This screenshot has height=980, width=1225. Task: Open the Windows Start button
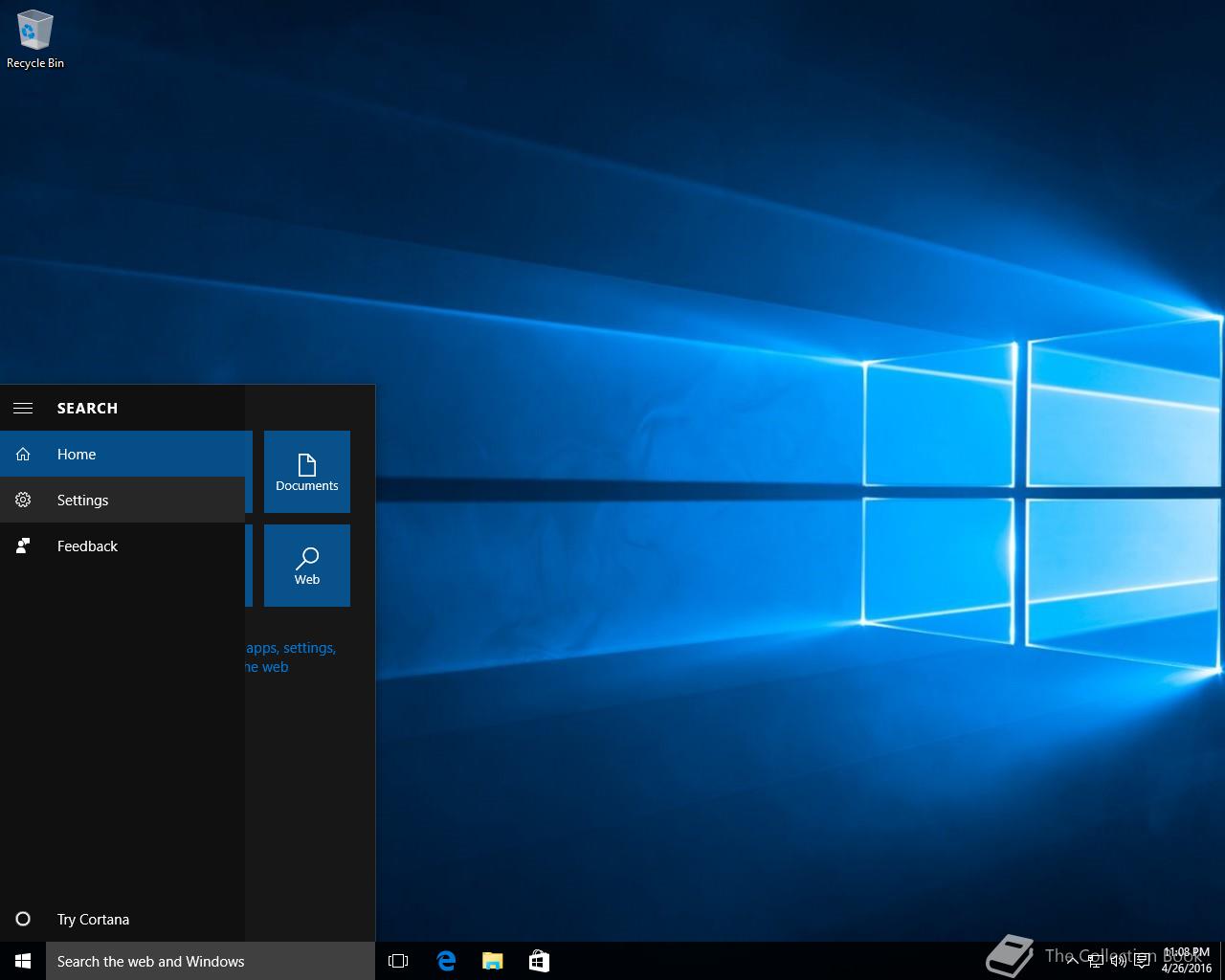[x=23, y=961]
